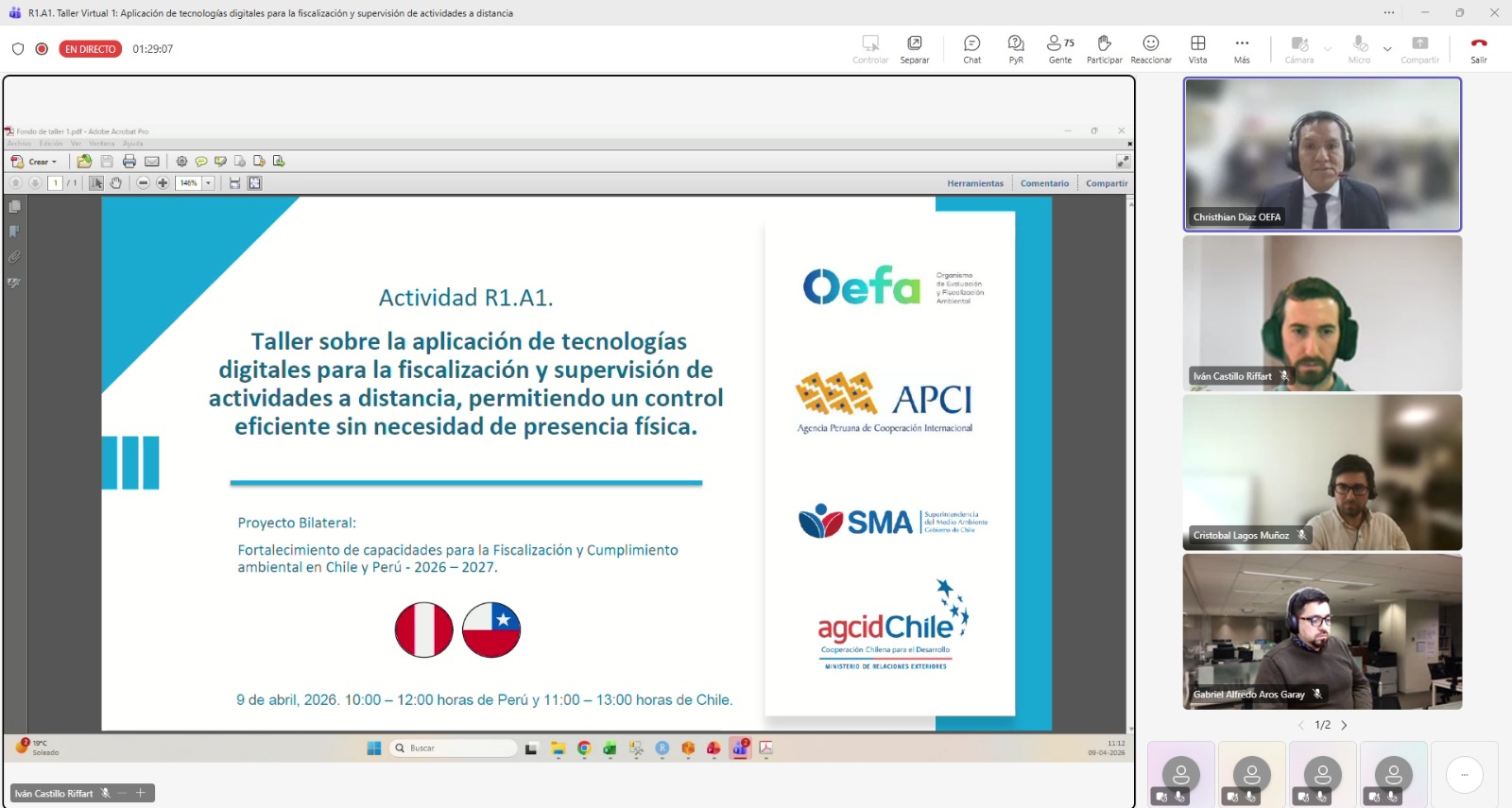Pop out shared content with Separar

914,49
